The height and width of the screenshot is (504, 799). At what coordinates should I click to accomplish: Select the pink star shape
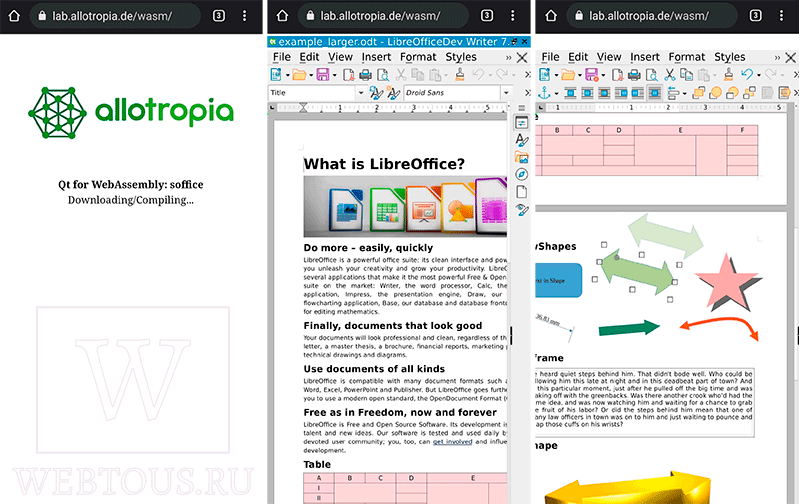[726, 282]
